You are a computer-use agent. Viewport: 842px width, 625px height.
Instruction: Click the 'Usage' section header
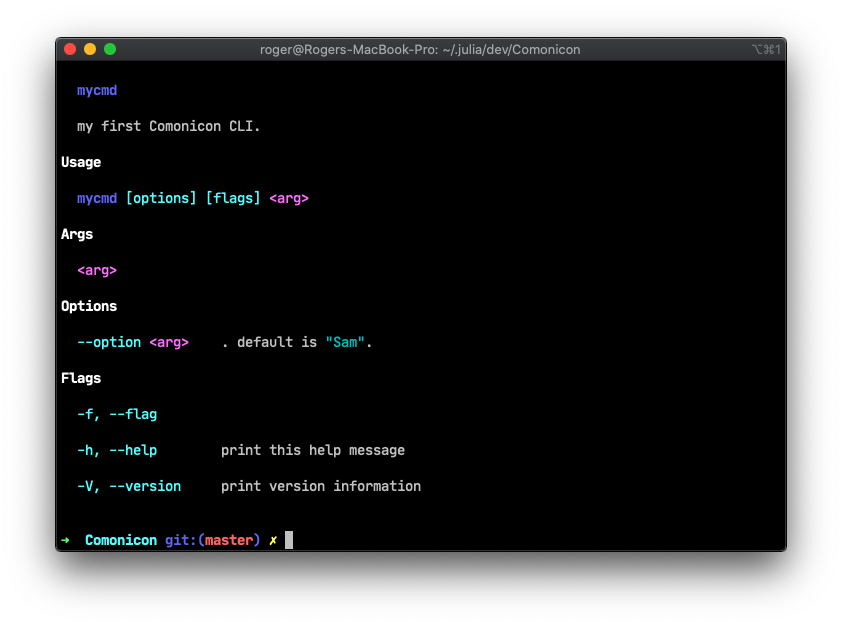click(x=81, y=162)
